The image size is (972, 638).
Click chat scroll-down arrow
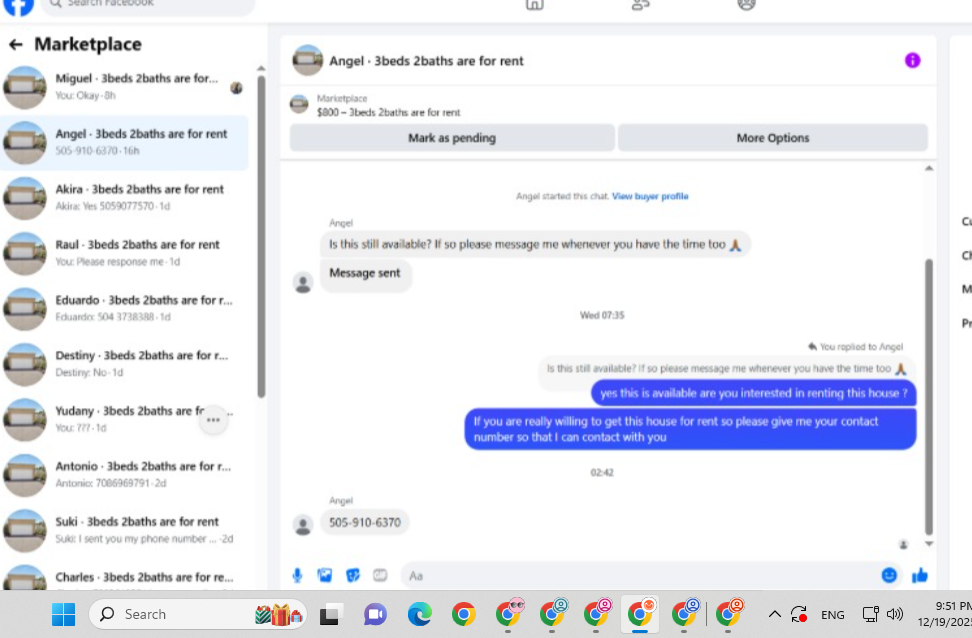[929, 544]
